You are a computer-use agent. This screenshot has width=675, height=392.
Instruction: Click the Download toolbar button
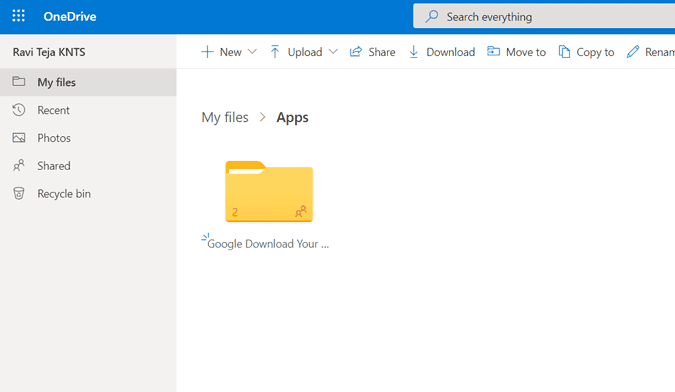442,52
